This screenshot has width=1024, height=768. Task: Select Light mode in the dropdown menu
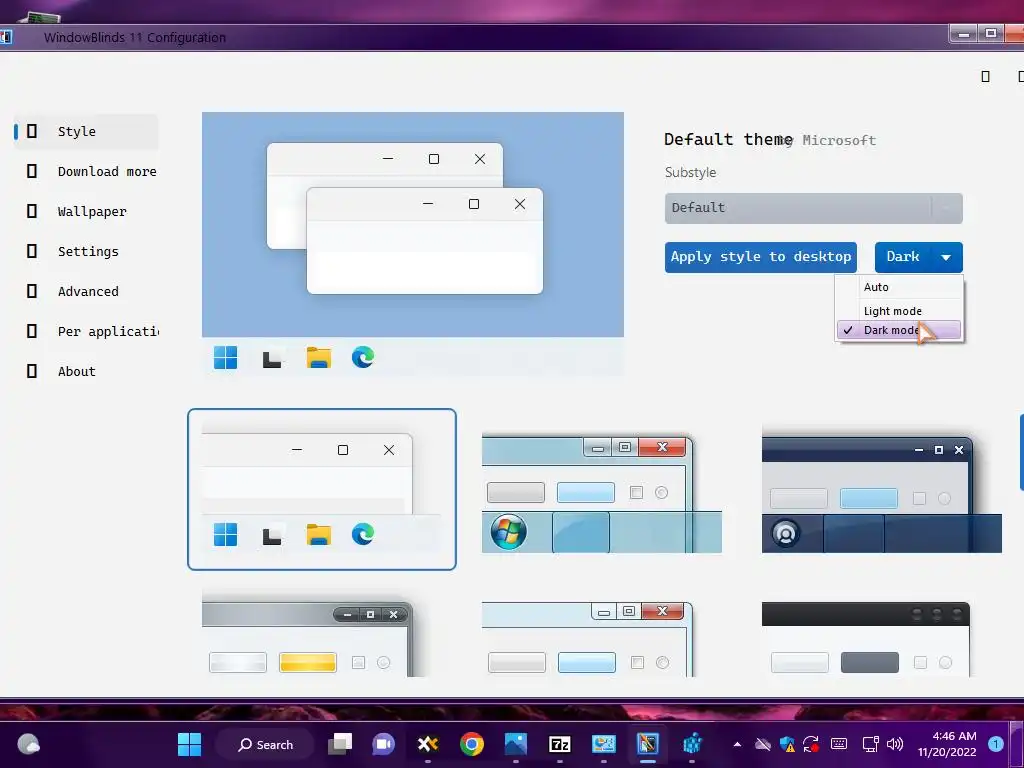pyautogui.click(x=899, y=311)
